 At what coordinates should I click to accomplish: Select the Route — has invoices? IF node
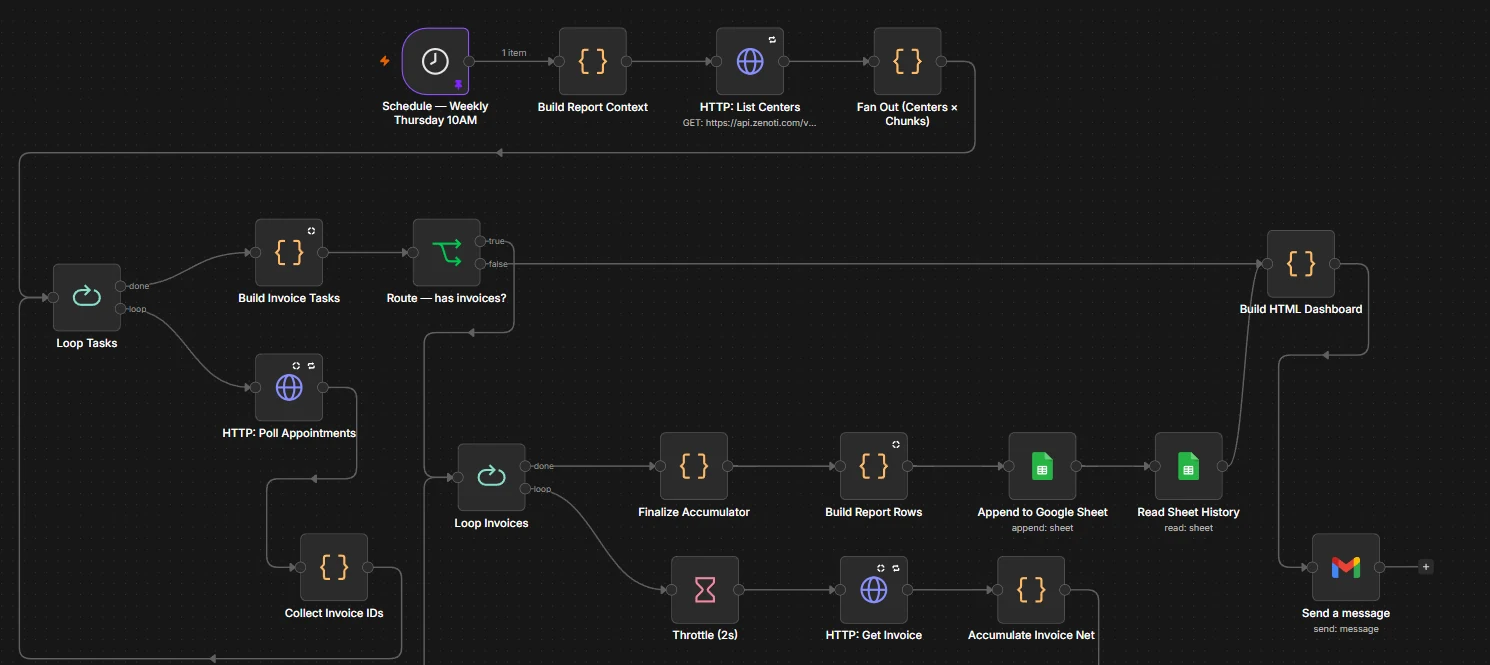[447, 252]
